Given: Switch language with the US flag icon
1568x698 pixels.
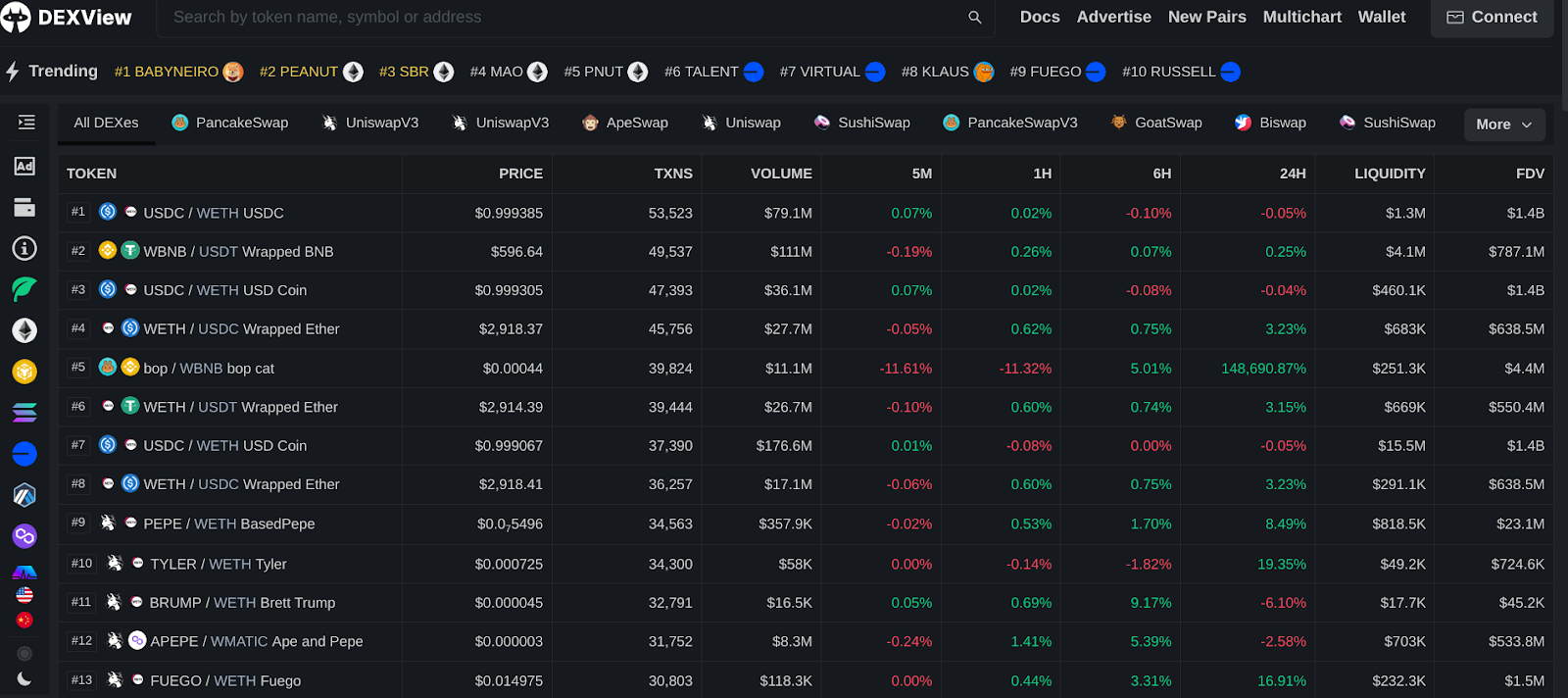Looking at the screenshot, I should pyautogui.click(x=24, y=594).
